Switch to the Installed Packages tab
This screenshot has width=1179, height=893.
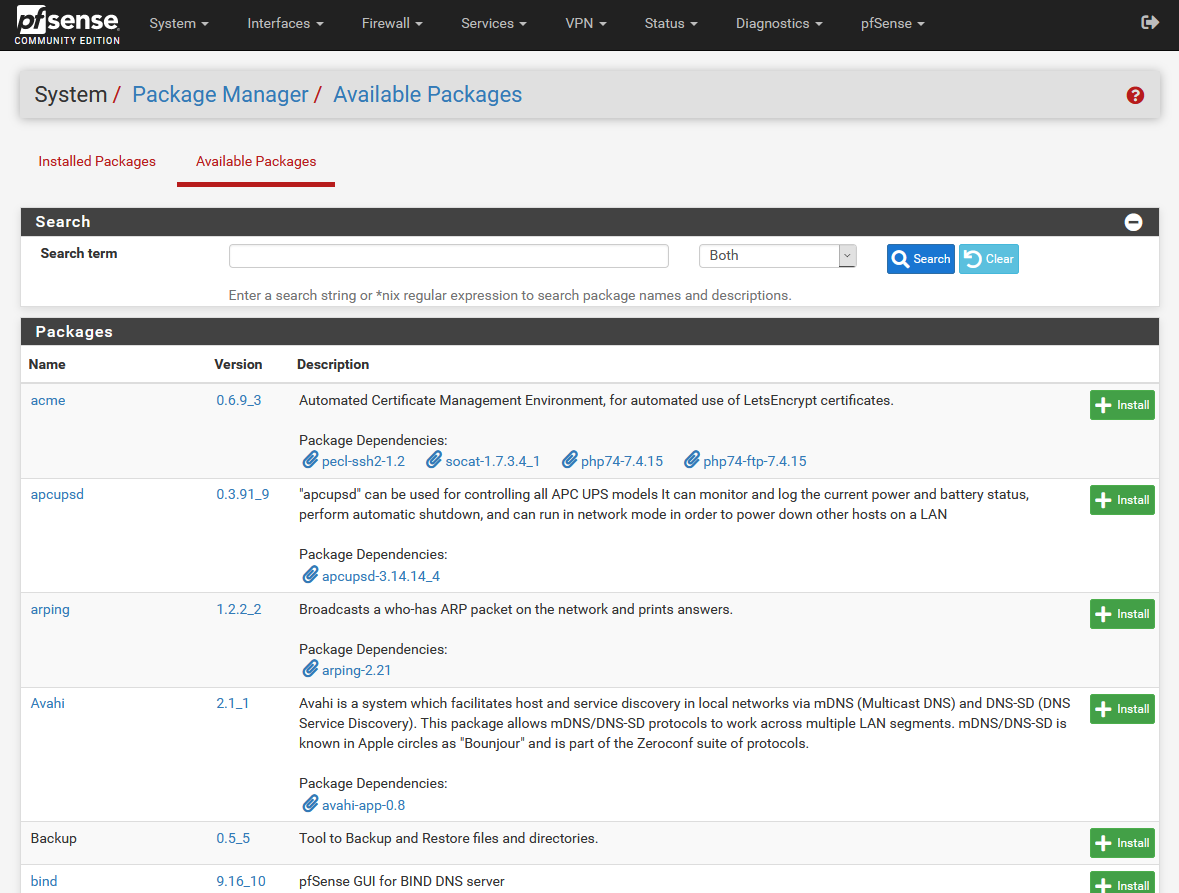tap(97, 161)
